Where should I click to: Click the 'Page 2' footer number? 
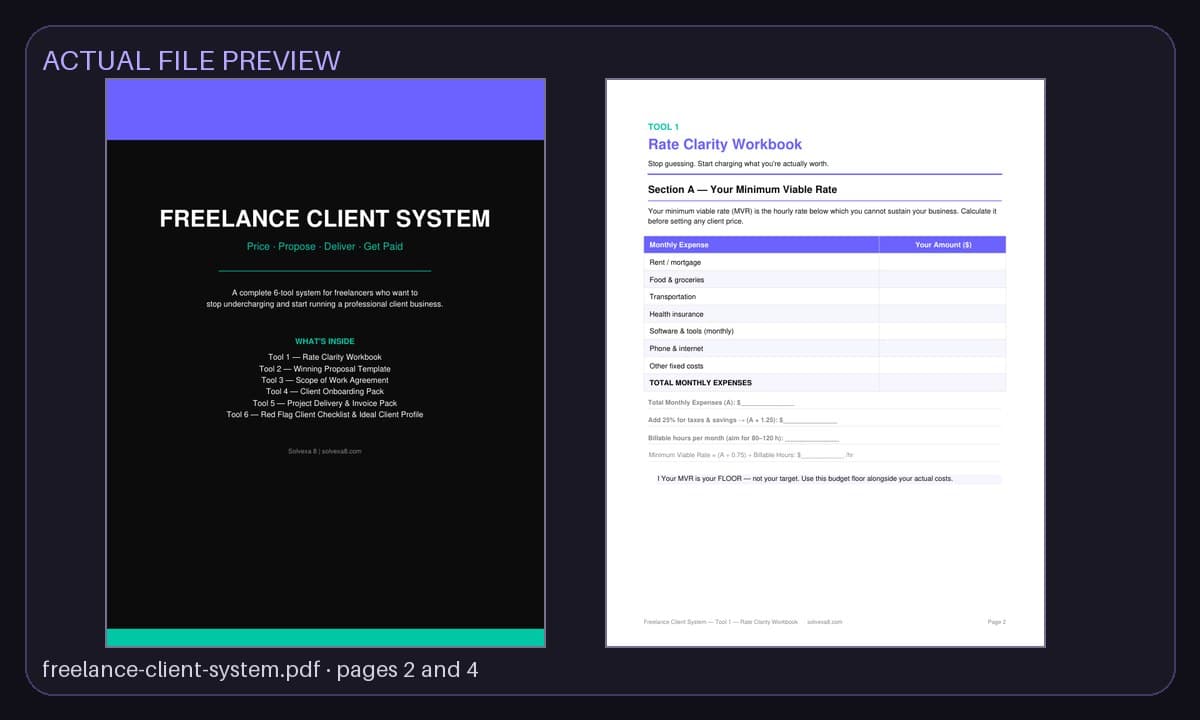tap(996, 622)
